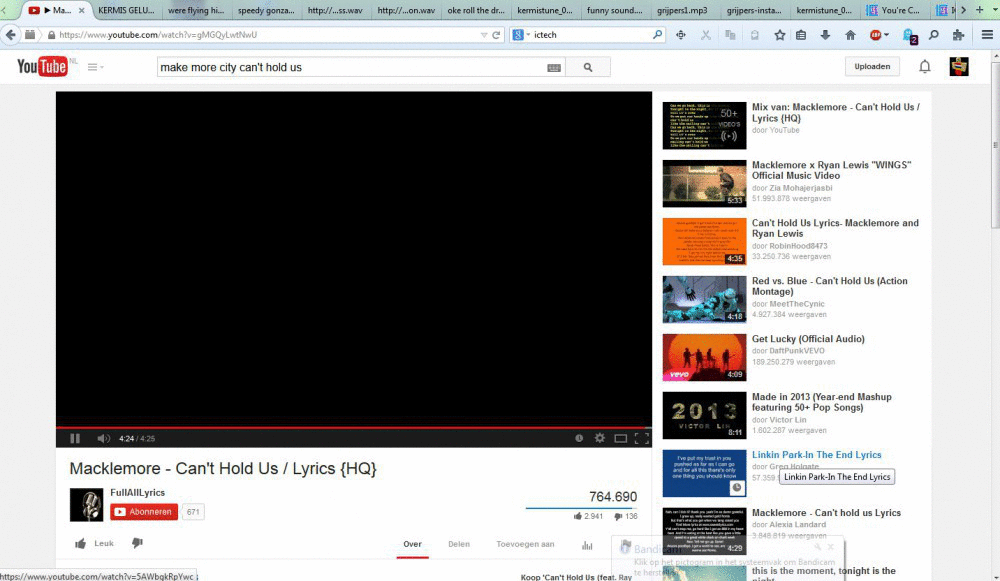Like the video with Leuk
1000x581 pixels.
[x=94, y=544]
